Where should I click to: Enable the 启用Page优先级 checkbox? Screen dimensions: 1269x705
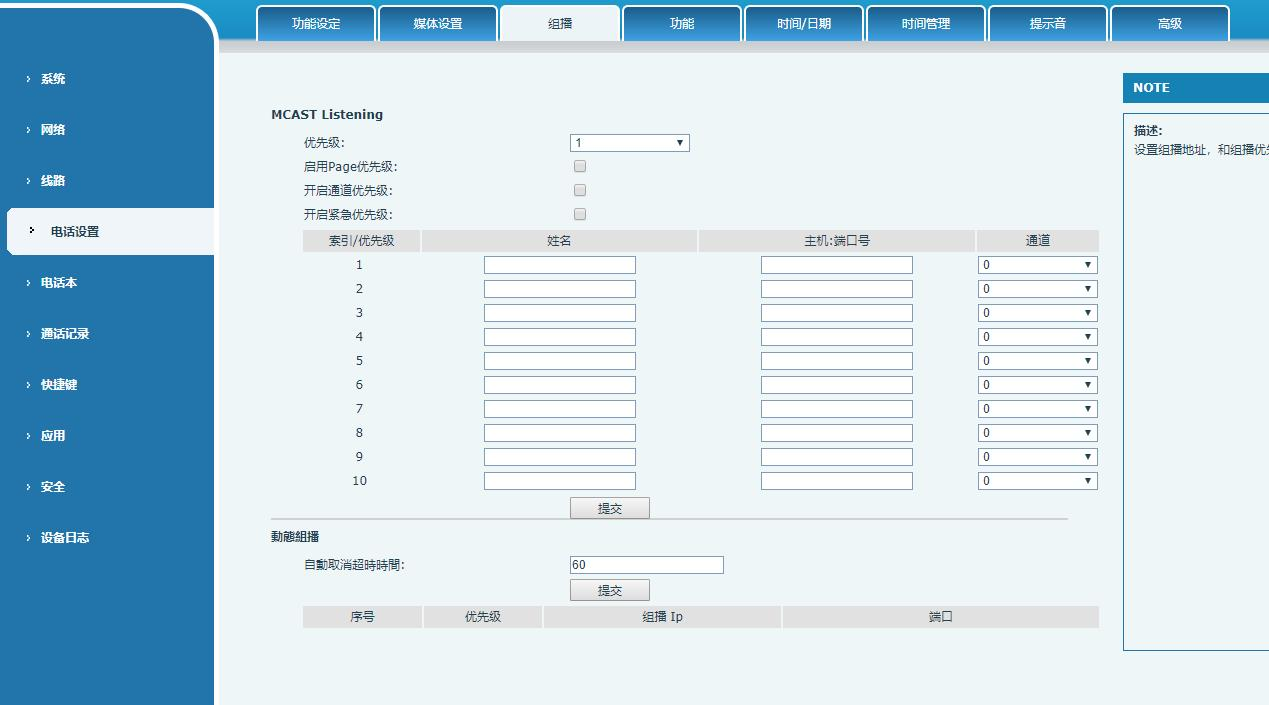tap(580, 167)
